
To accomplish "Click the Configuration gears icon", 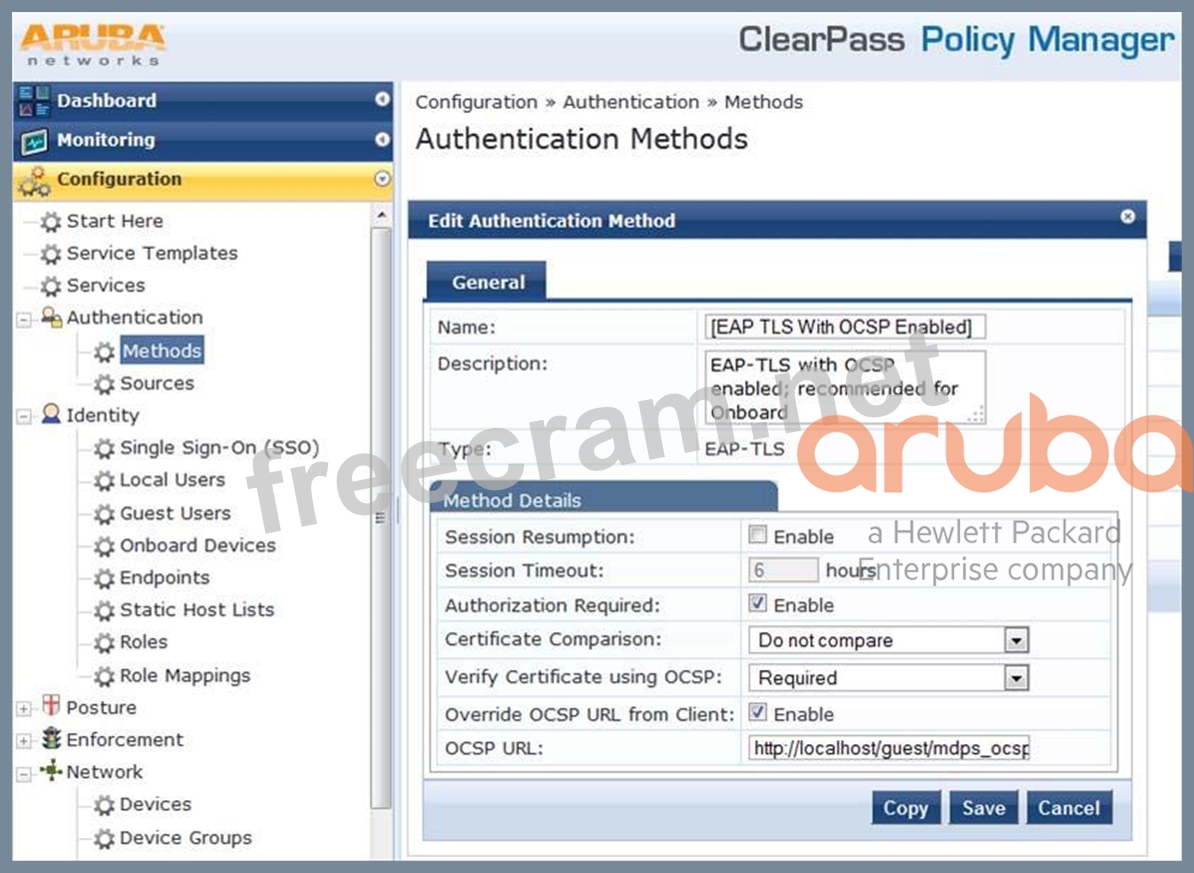I will (x=34, y=181).
